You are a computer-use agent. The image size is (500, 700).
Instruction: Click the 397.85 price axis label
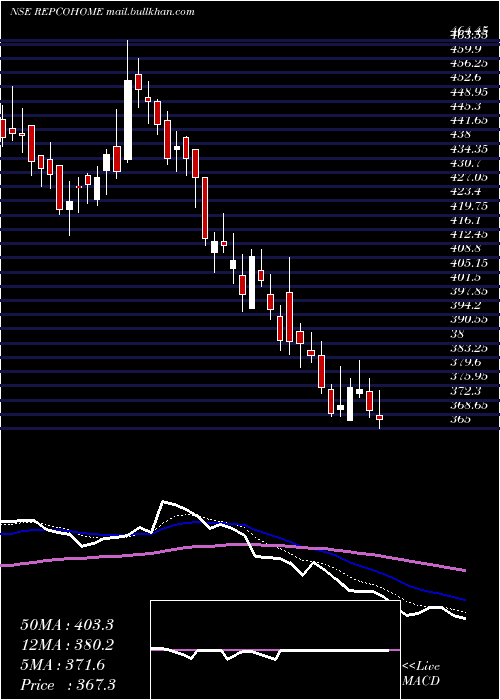(x=467, y=292)
